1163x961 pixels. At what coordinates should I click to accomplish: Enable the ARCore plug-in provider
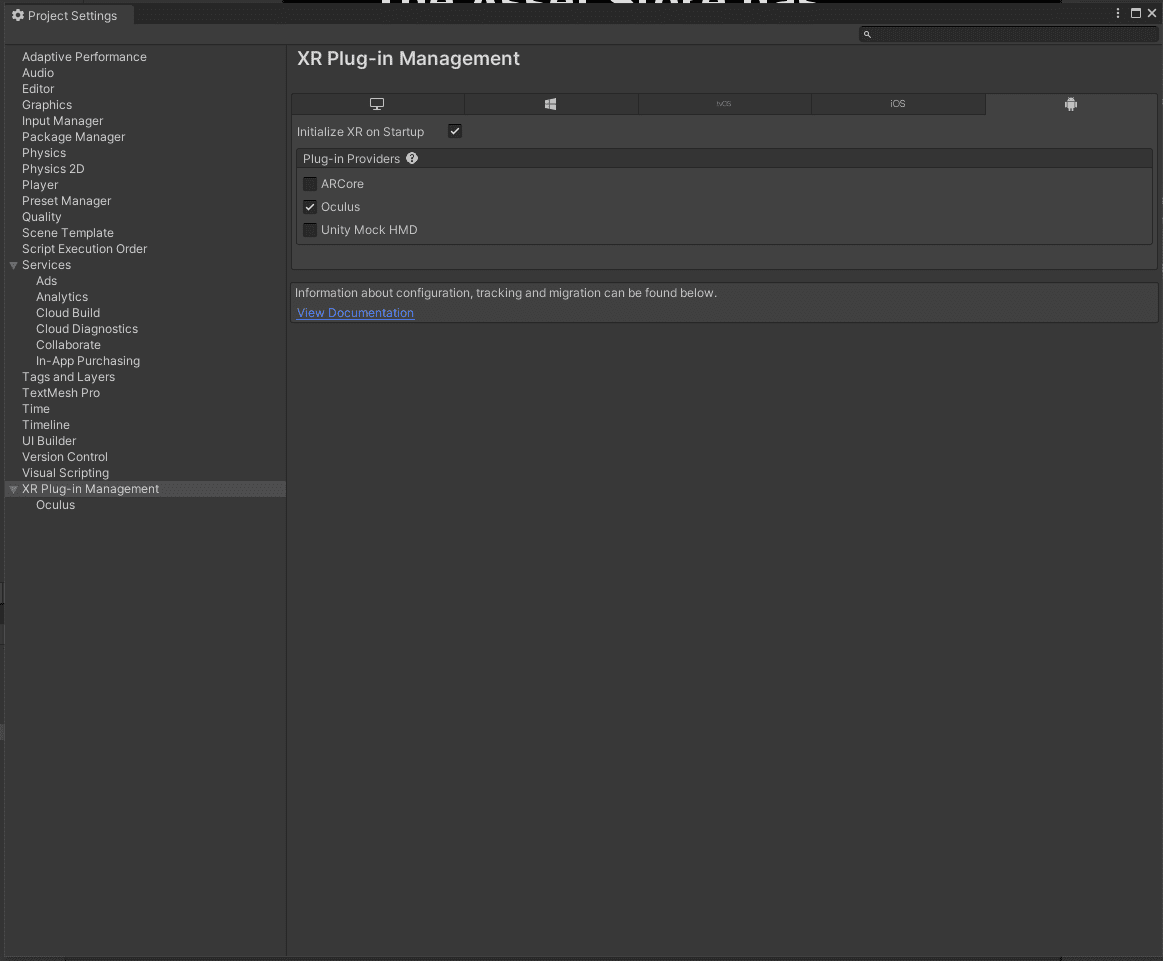pos(310,184)
